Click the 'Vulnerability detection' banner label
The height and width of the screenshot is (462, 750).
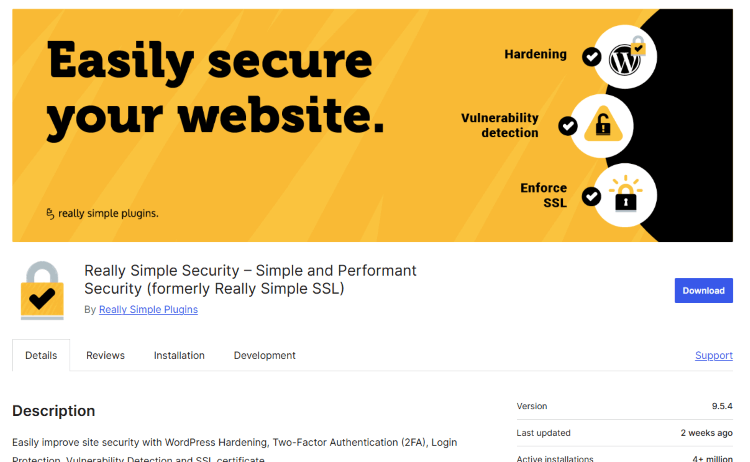tap(500, 125)
